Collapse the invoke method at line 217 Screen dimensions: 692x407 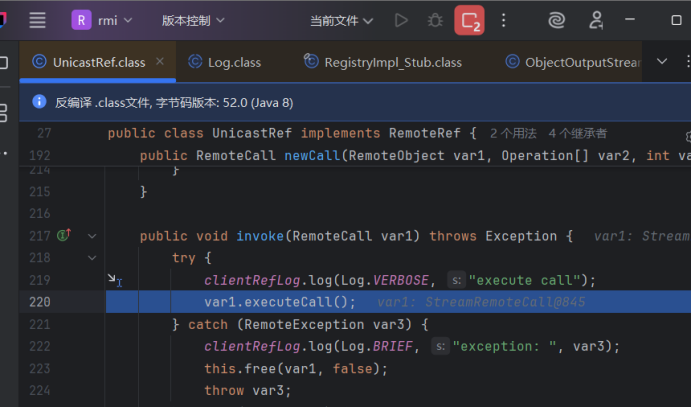pos(93,236)
